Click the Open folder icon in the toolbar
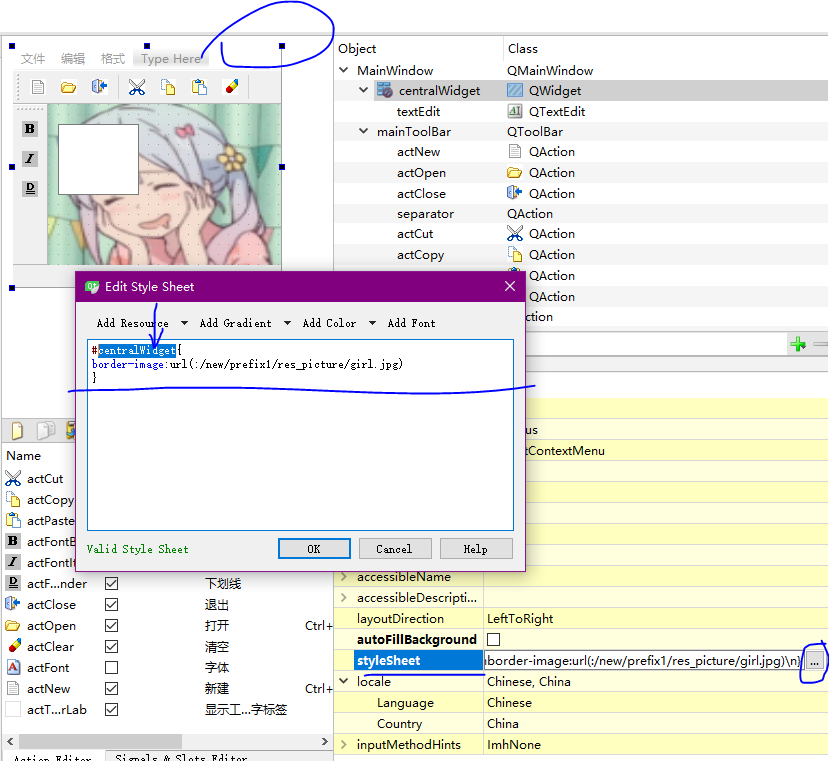829x761 pixels. click(x=66, y=87)
